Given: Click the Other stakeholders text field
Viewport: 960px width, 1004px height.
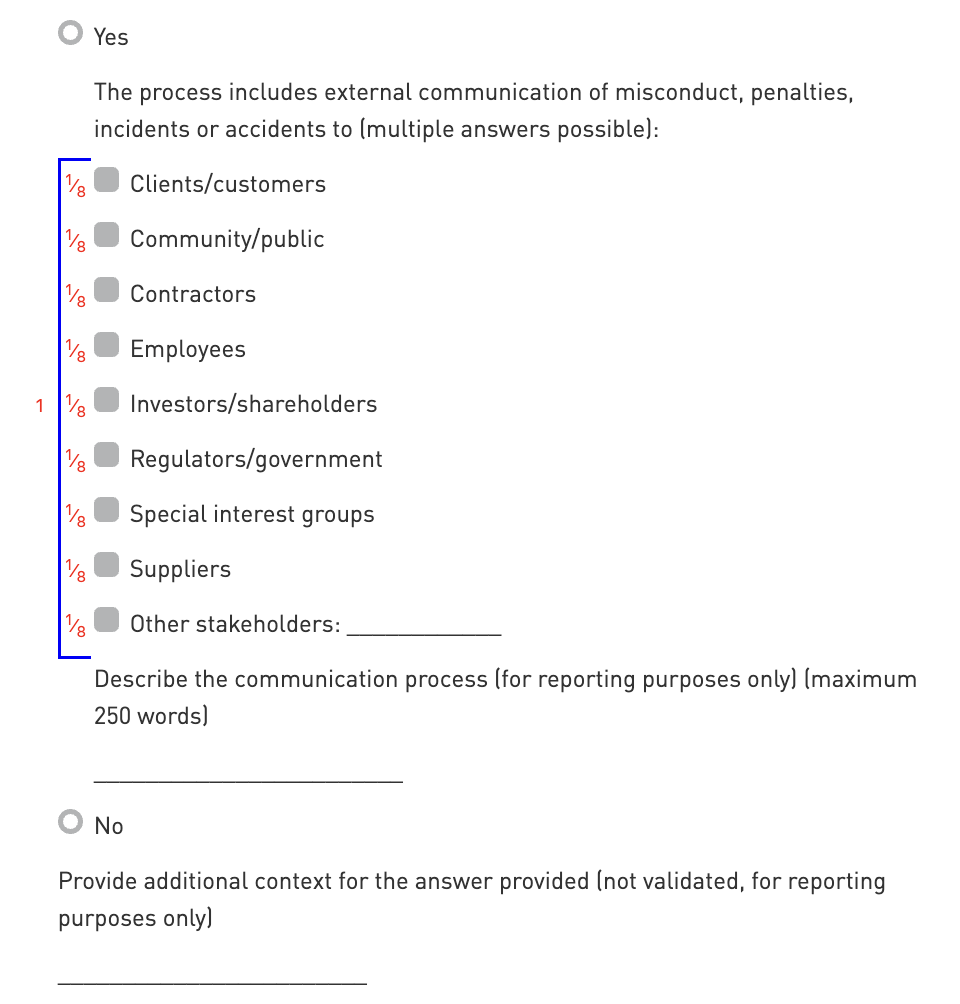Looking at the screenshot, I should pyautogui.click(x=424, y=625).
